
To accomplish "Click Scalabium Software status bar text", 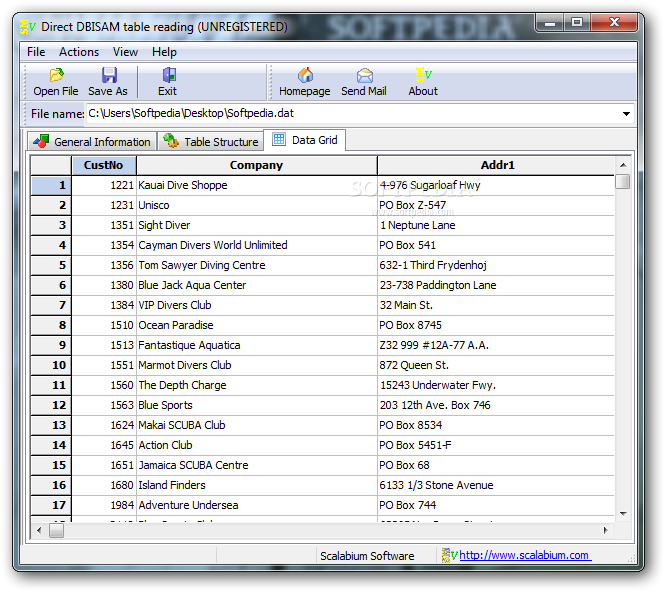I will coord(367,556).
